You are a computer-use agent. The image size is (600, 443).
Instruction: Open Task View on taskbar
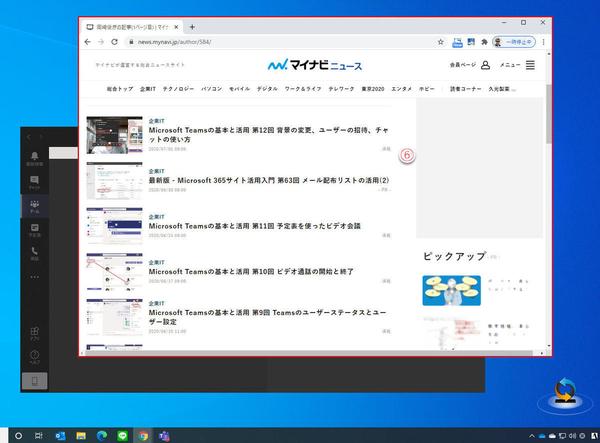pyautogui.click(x=39, y=436)
